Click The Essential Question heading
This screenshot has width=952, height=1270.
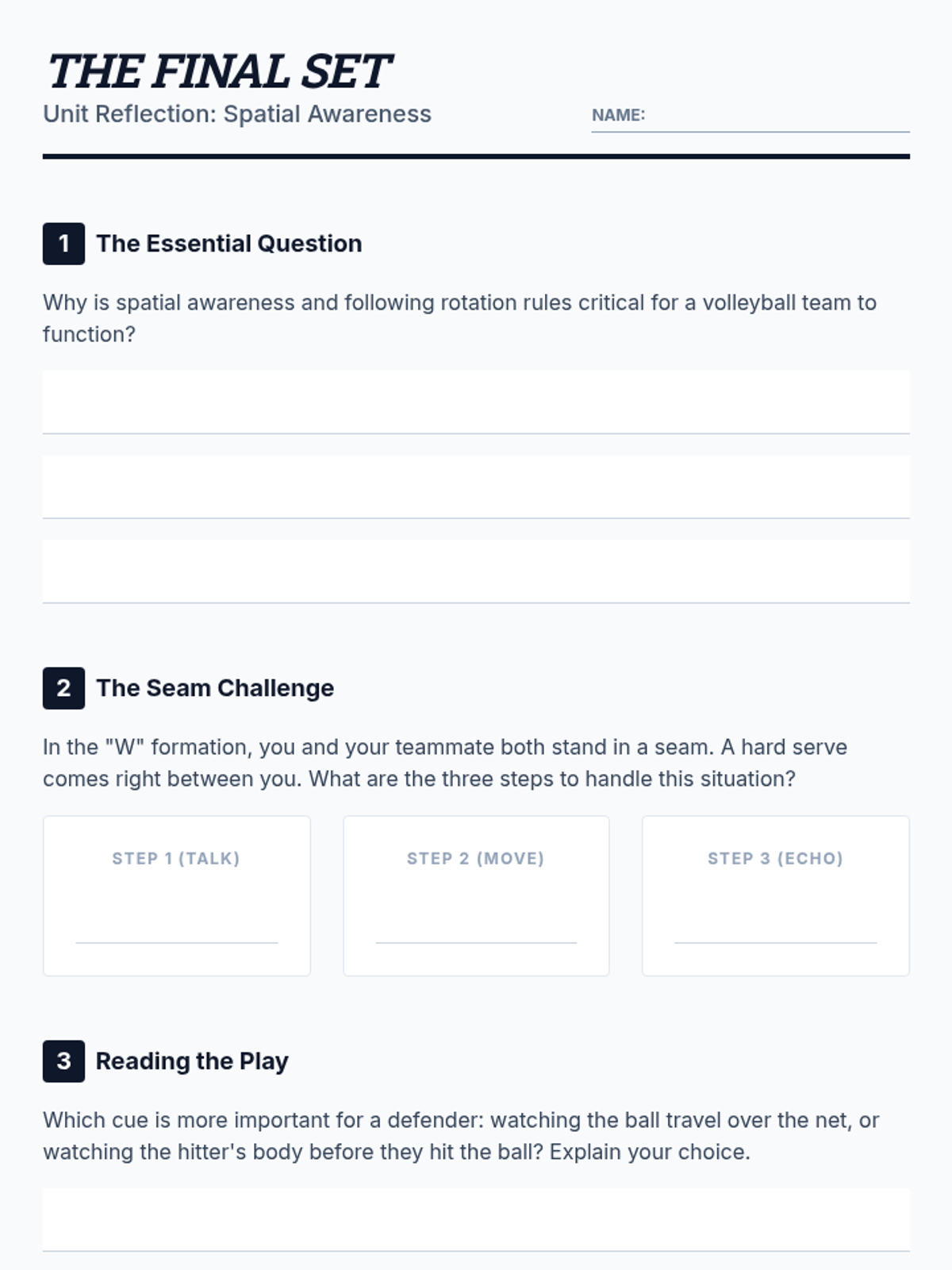(228, 244)
